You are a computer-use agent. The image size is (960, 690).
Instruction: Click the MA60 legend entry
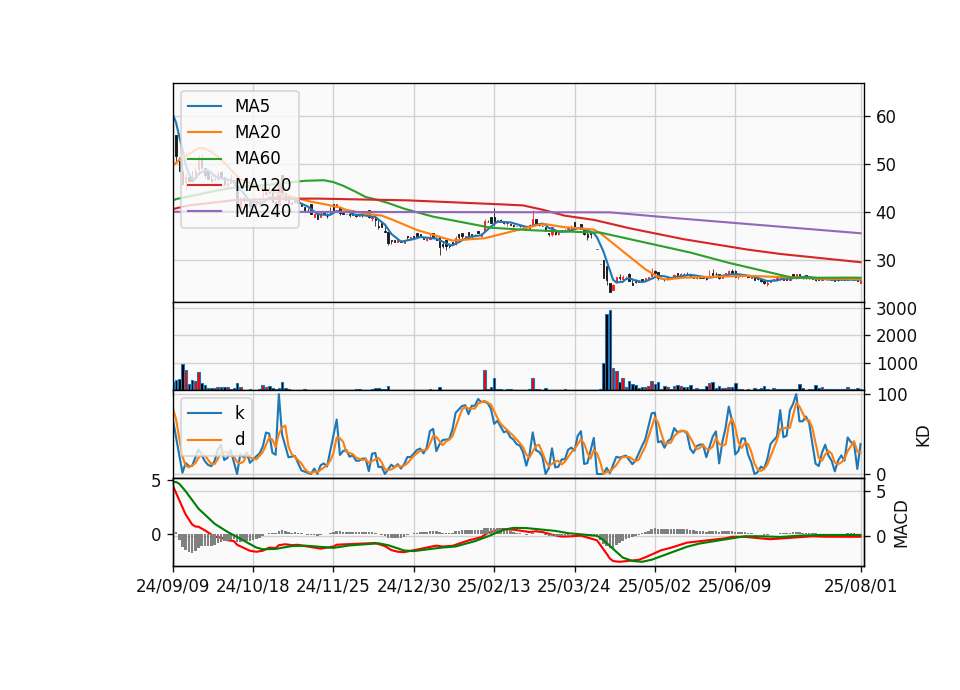233,158
